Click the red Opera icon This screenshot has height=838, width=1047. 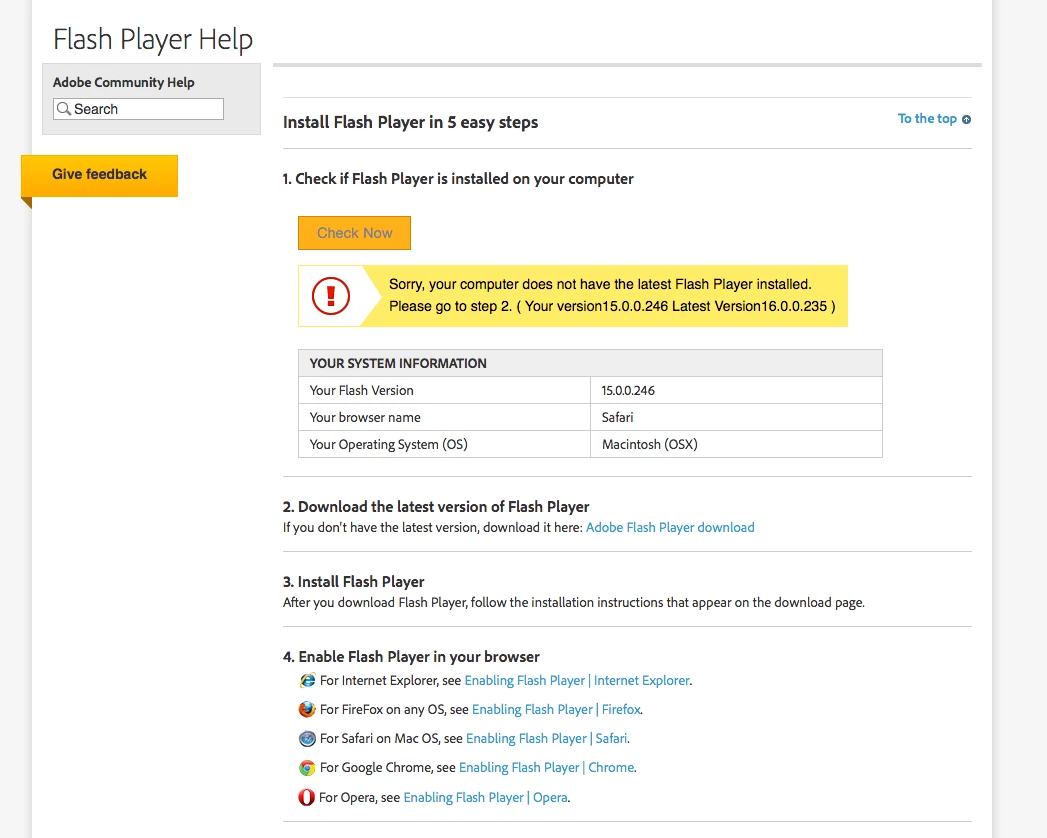(306, 797)
